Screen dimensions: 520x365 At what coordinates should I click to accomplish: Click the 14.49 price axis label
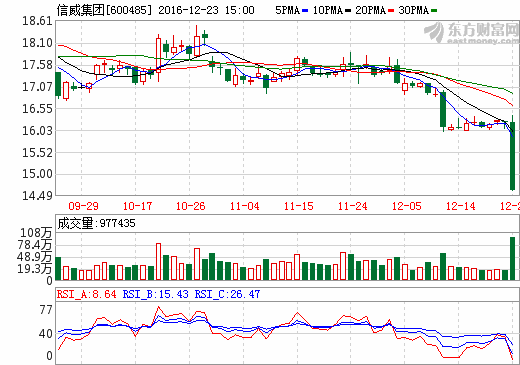pyautogui.click(x=37, y=196)
